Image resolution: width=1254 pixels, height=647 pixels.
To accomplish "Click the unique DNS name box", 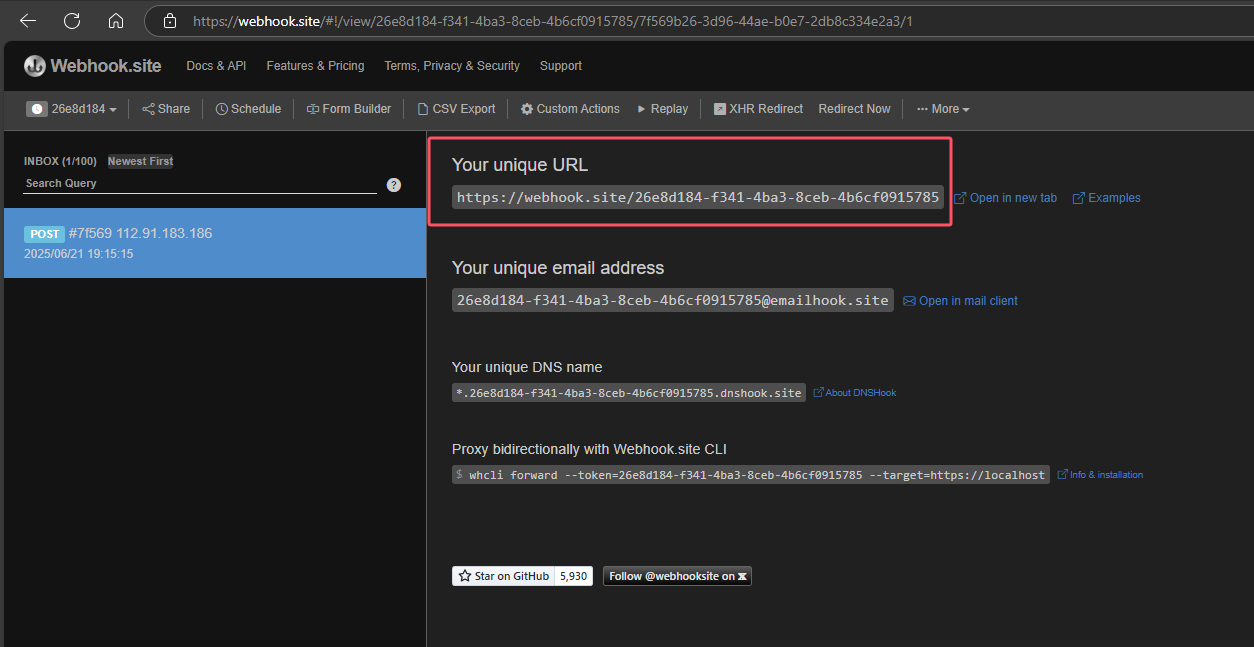I will coord(629,393).
